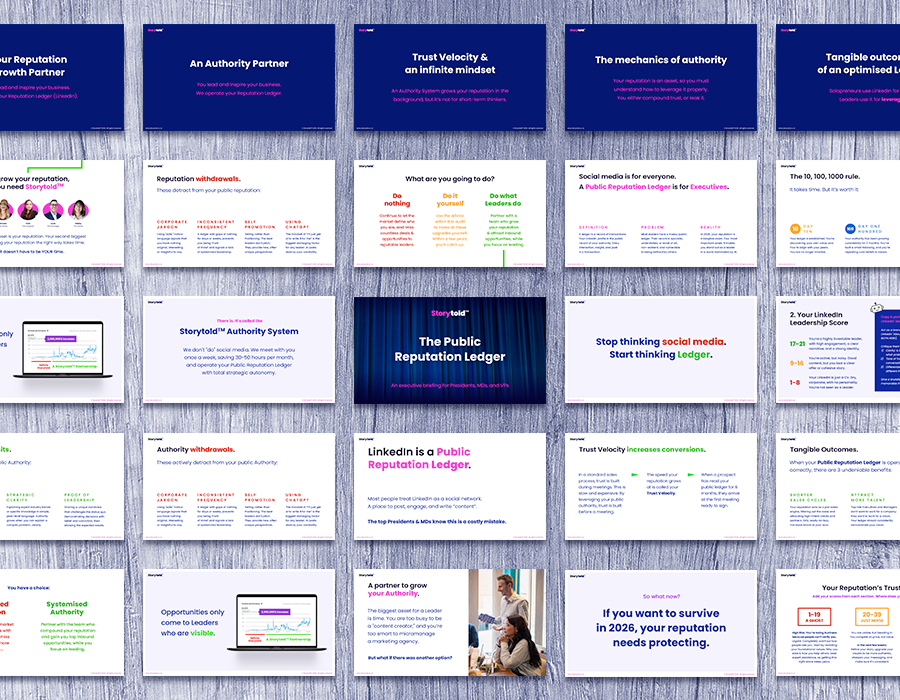The width and height of the screenshot is (900, 700).
Task: Click the orange '10' circle badge
Action: [x=795, y=229]
